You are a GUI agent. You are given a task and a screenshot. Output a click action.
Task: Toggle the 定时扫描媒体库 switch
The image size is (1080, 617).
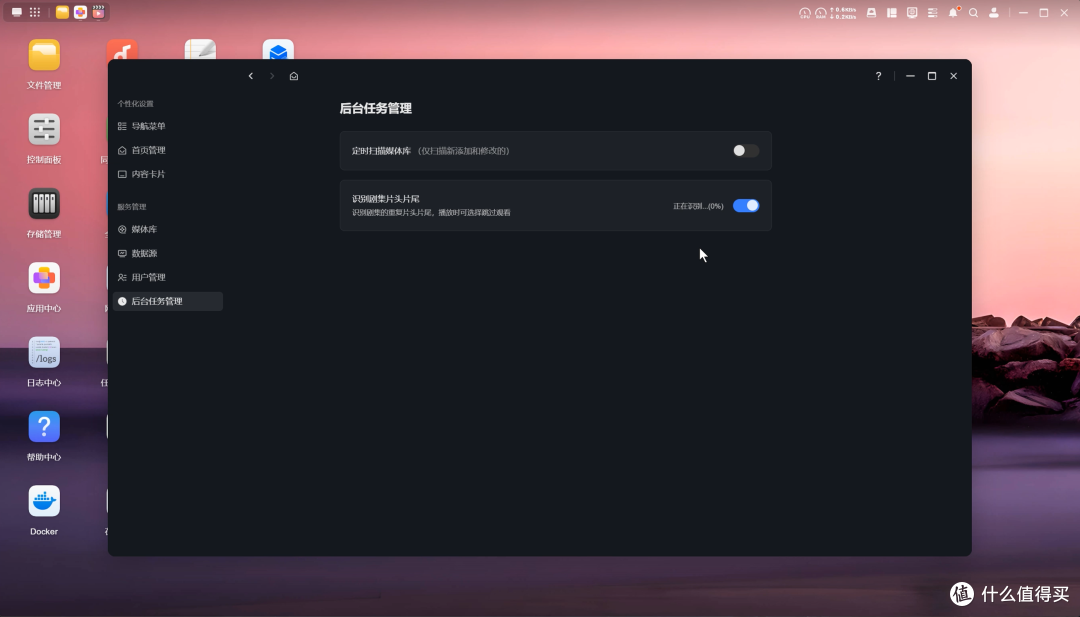(x=745, y=151)
